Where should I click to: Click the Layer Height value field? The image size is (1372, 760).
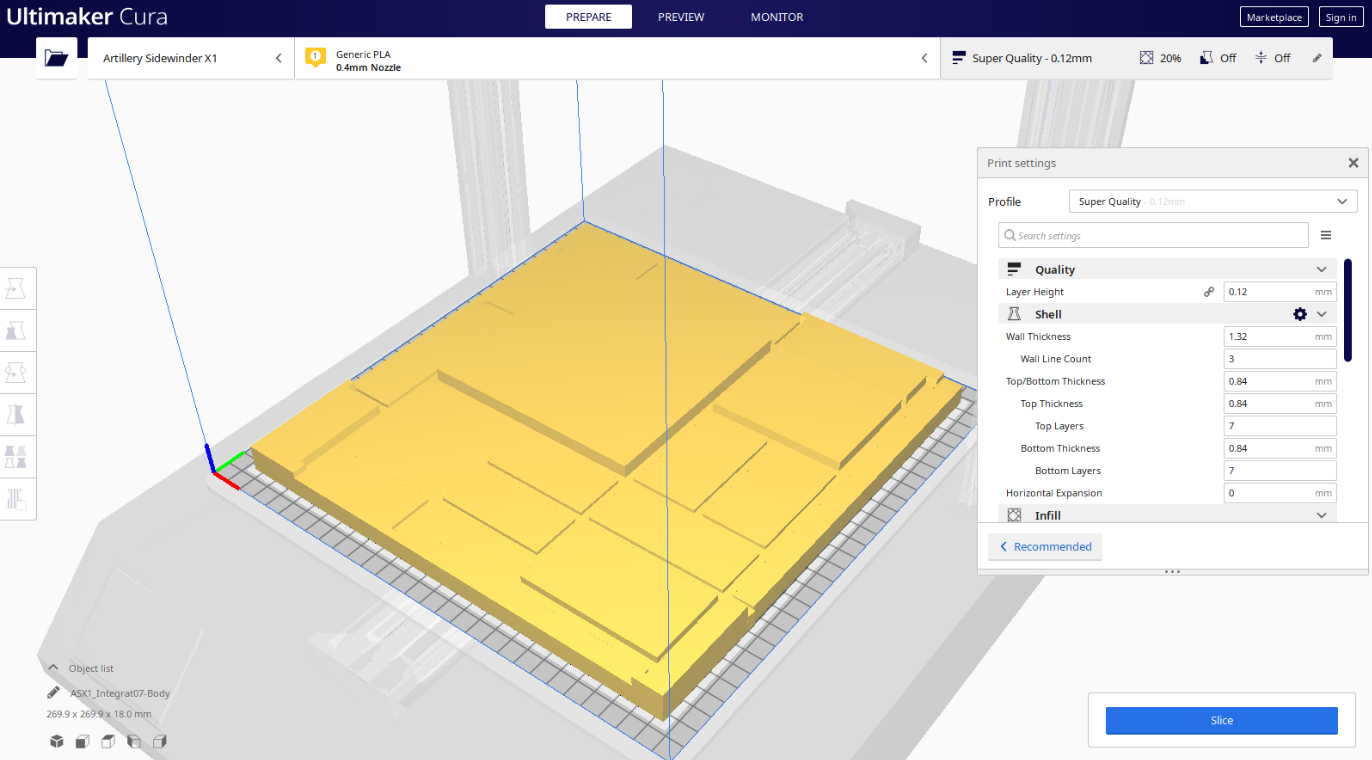click(x=1280, y=292)
